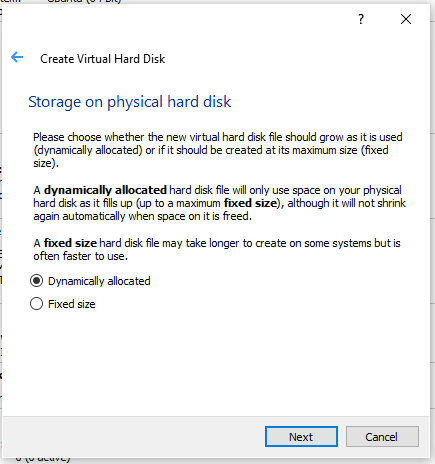
Task: Click bold "fixed size" in the maximum size sentence
Action: 250,203
